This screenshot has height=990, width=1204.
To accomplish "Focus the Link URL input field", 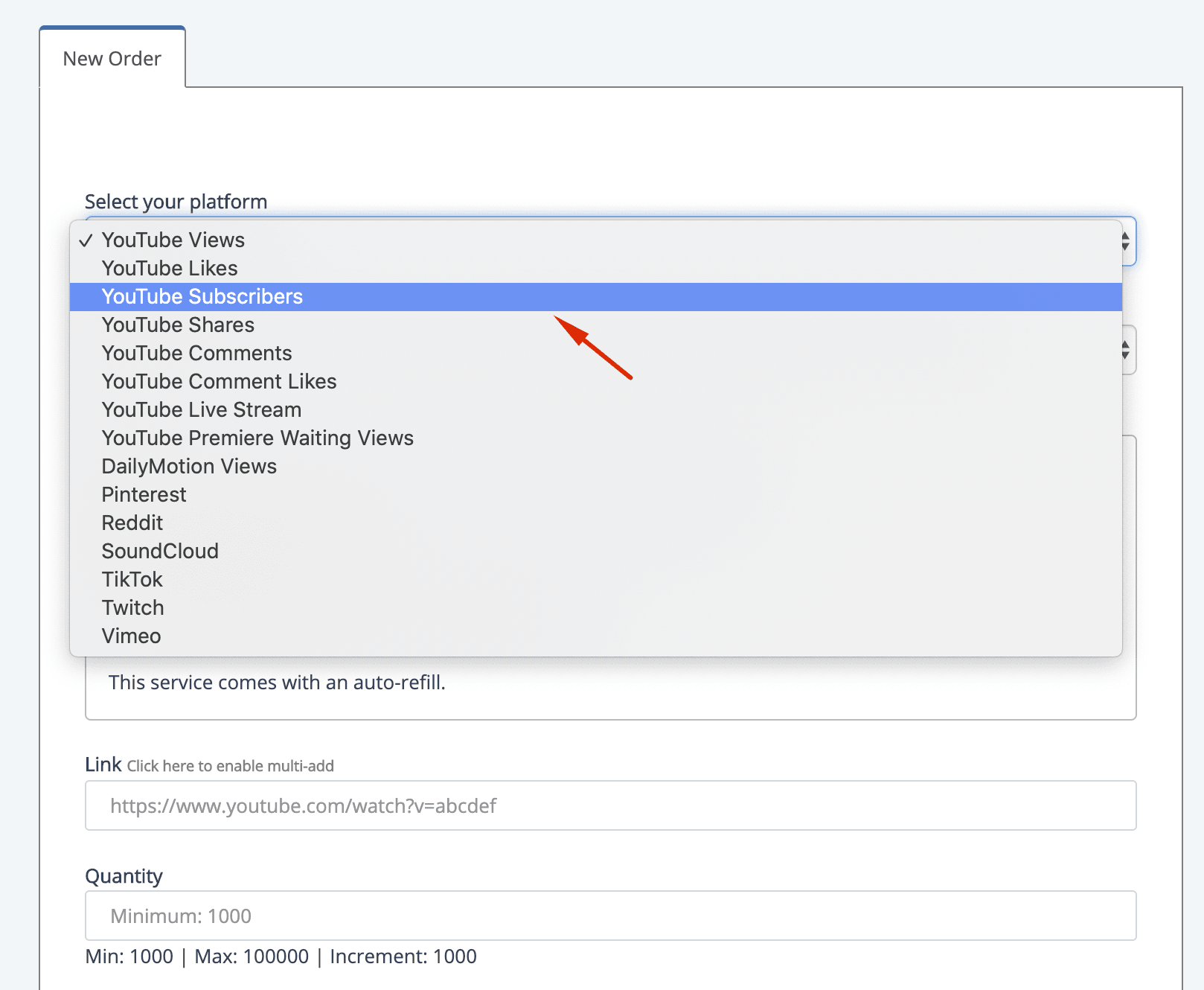I will [611, 805].
